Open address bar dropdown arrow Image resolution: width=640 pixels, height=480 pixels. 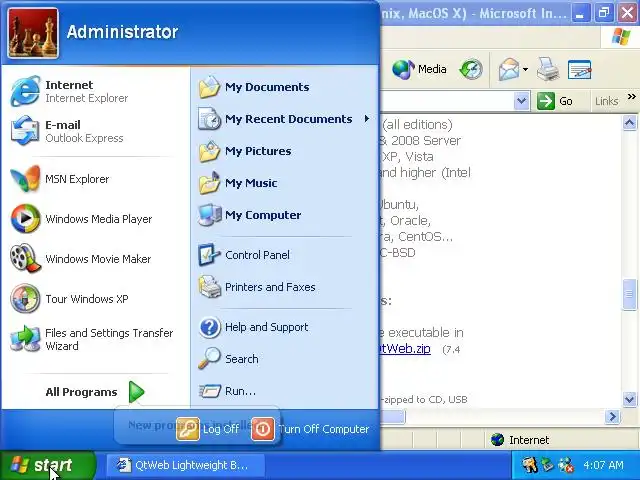pos(521,101)
